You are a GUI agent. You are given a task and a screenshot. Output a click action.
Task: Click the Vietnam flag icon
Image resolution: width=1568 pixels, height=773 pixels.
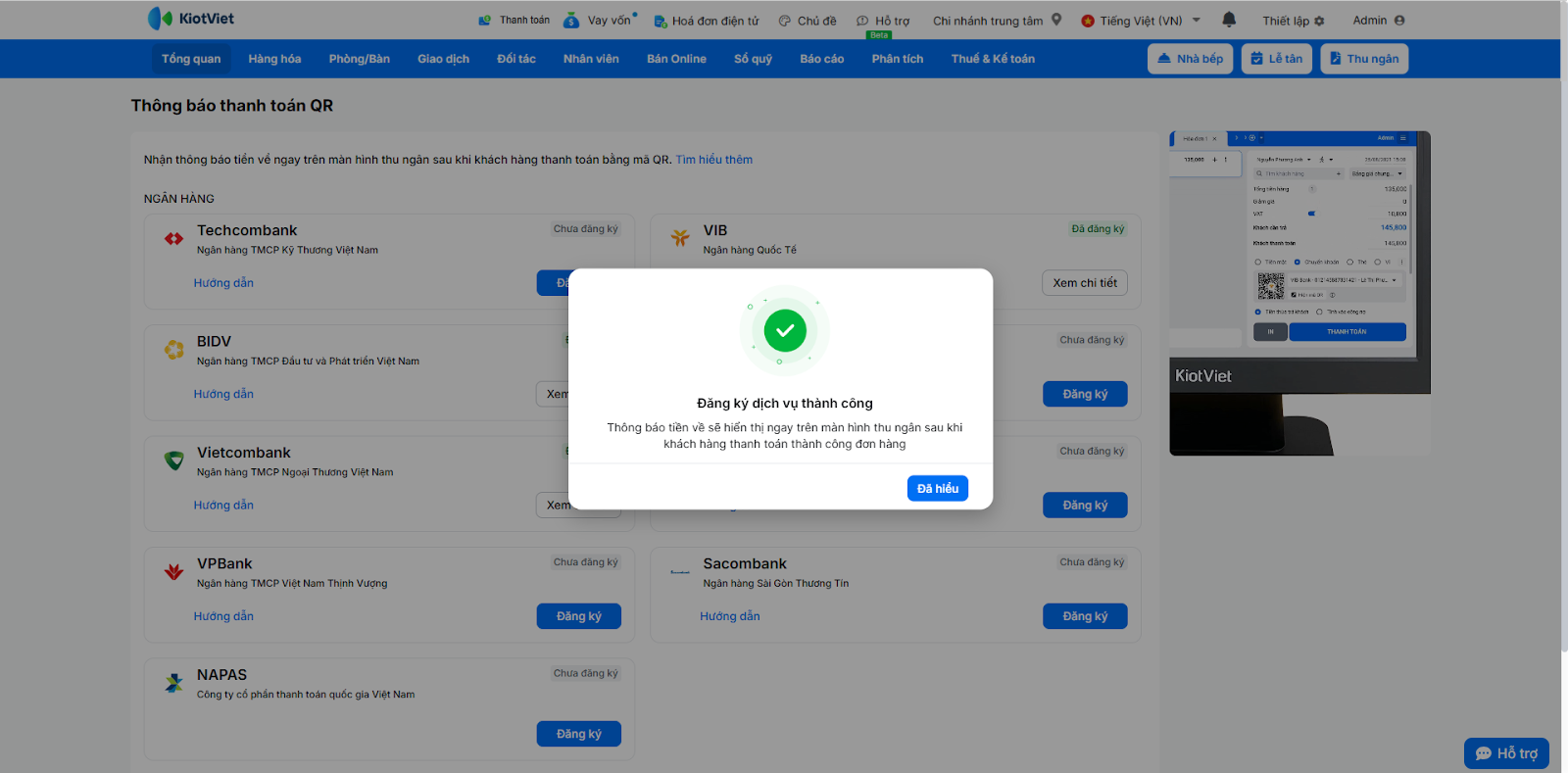[1088, 21]
